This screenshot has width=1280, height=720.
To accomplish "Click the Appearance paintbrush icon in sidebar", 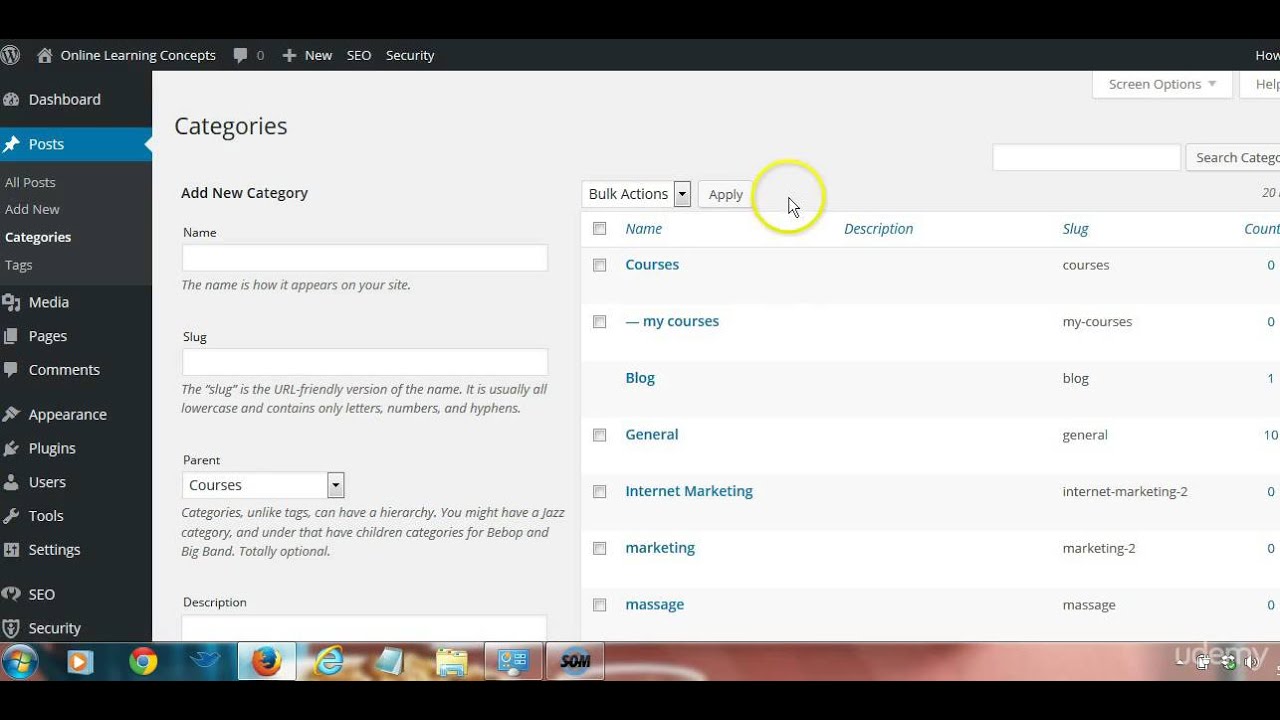I will (x=11, y=414).
